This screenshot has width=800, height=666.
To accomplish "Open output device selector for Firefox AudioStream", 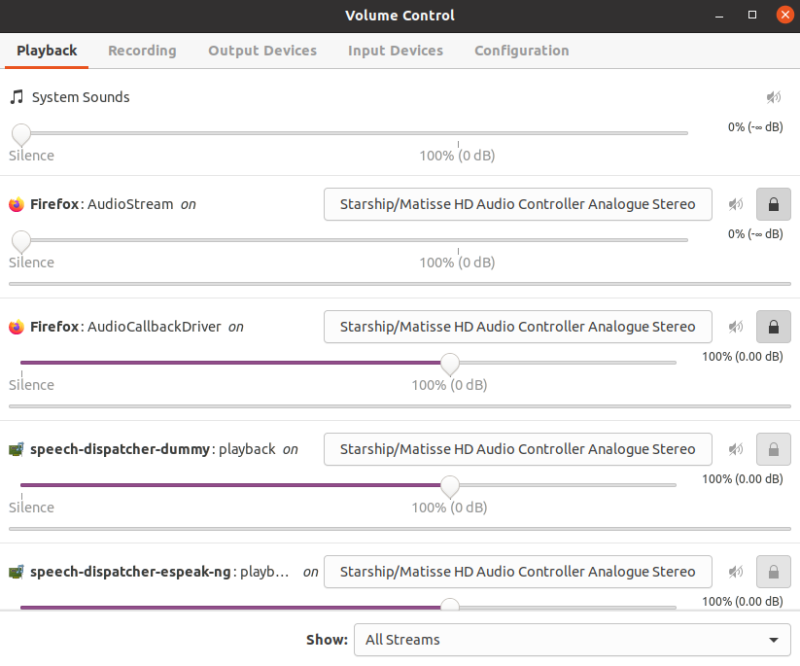I will click(518, 204).
